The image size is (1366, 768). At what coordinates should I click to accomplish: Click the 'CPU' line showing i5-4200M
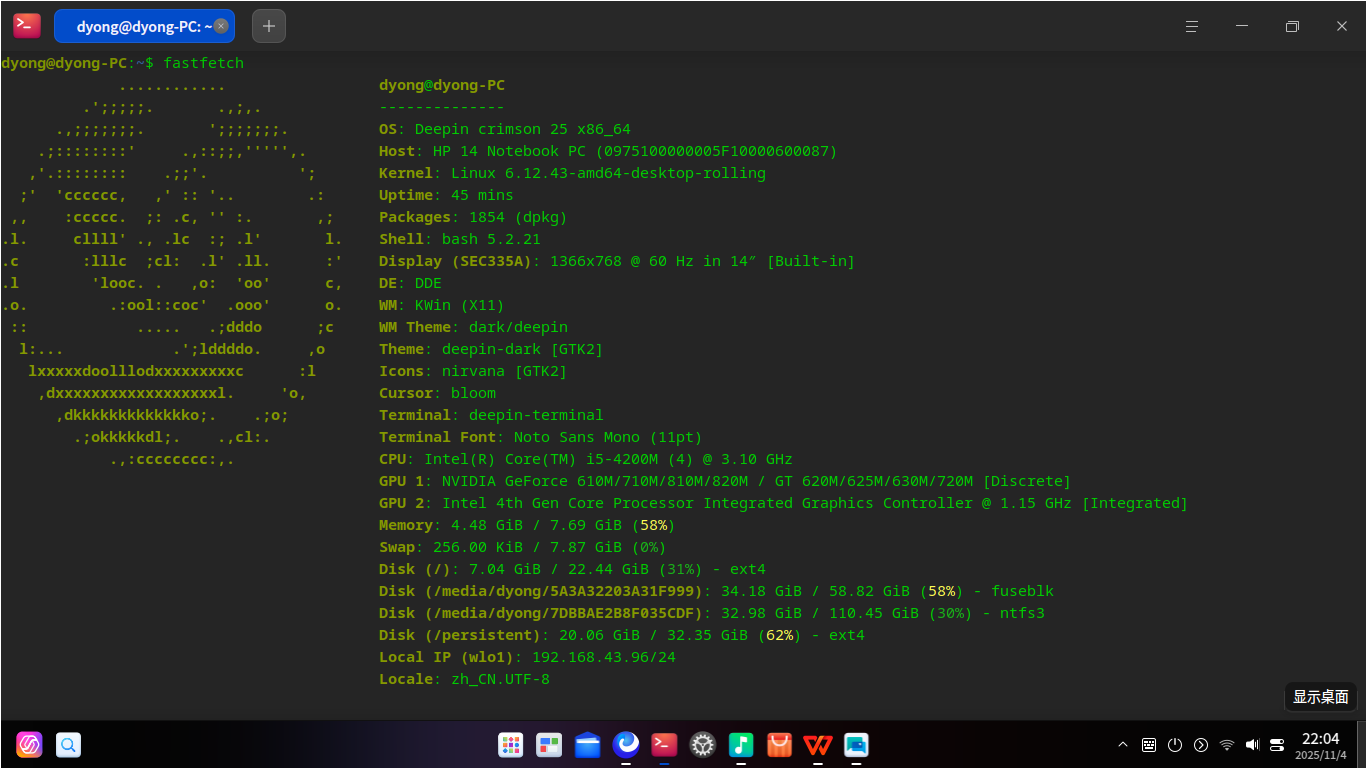pos(586,459)
